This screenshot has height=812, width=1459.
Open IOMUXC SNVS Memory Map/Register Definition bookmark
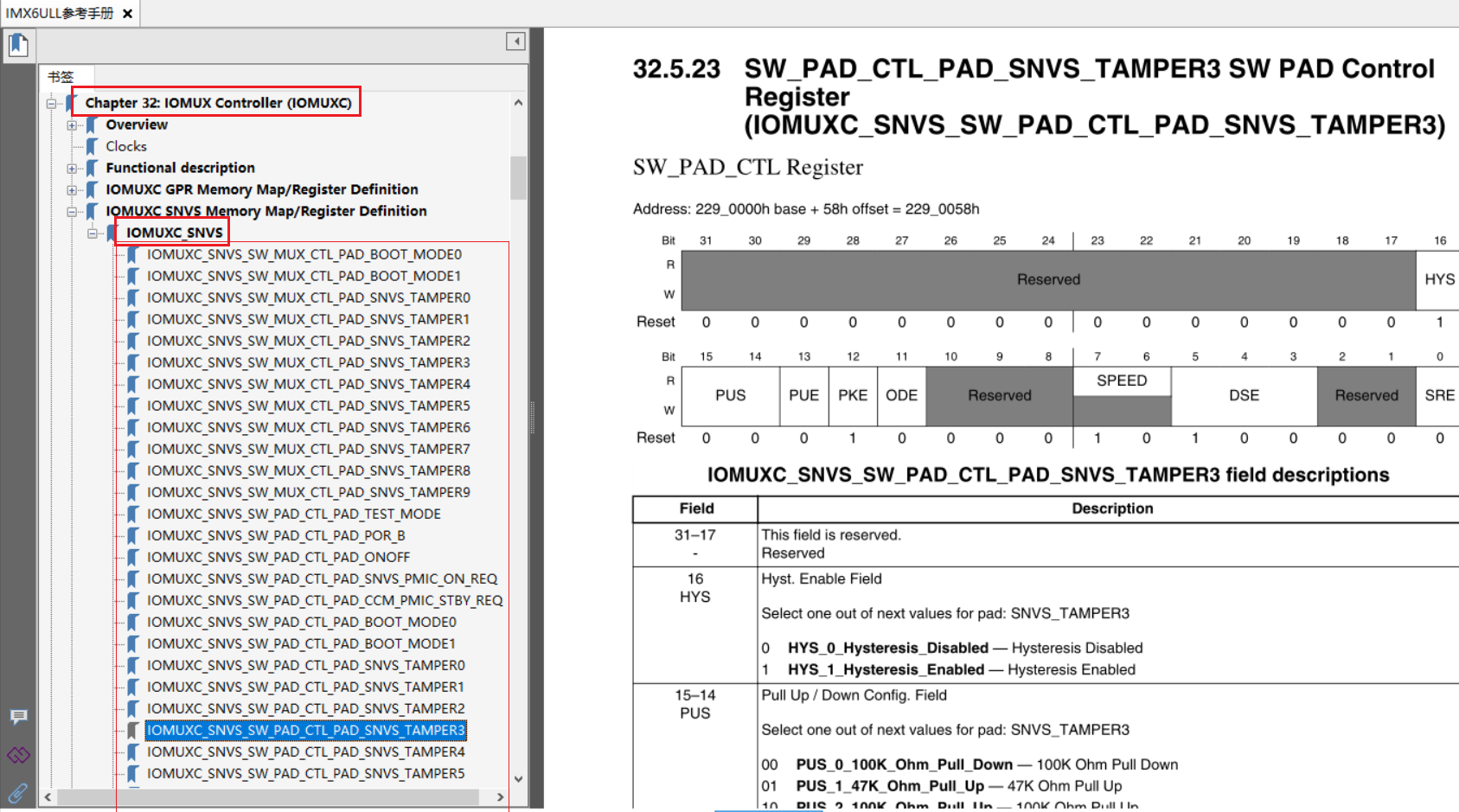pos(266,211)
